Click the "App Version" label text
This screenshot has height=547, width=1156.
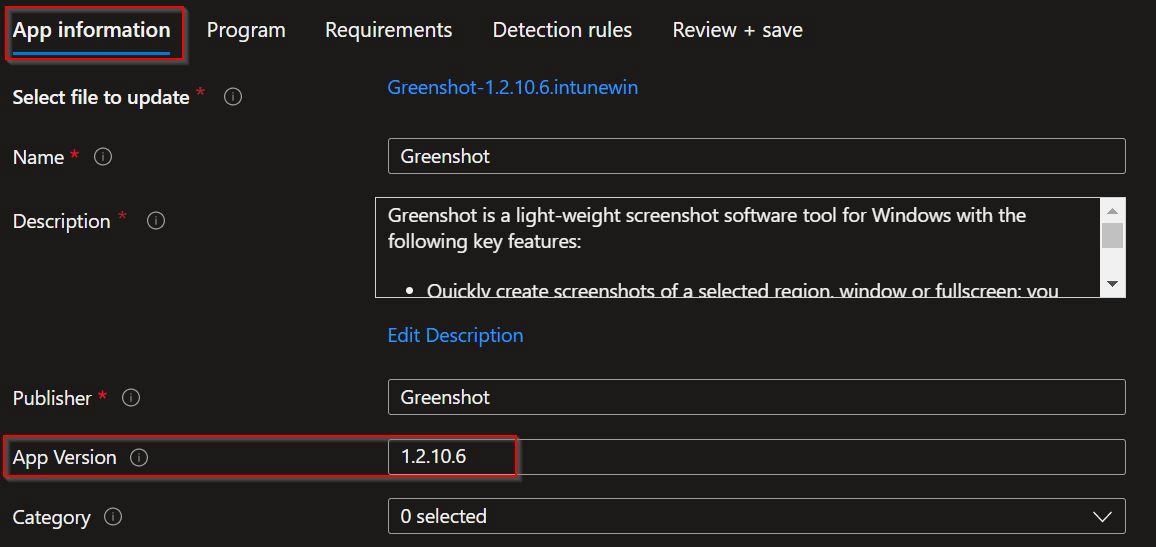pyautogui.click(x=65, y=458)
